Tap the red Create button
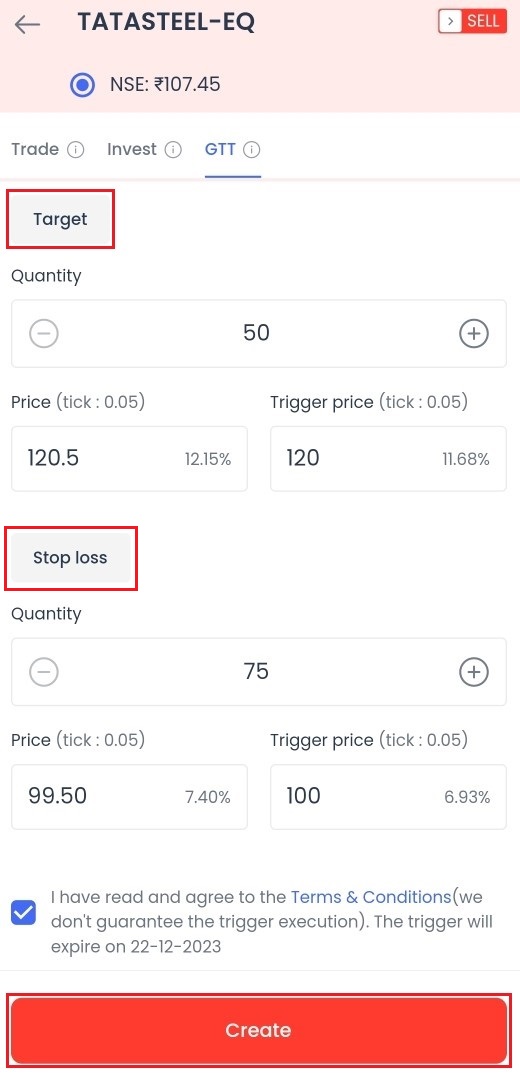 pos(259,1030)
